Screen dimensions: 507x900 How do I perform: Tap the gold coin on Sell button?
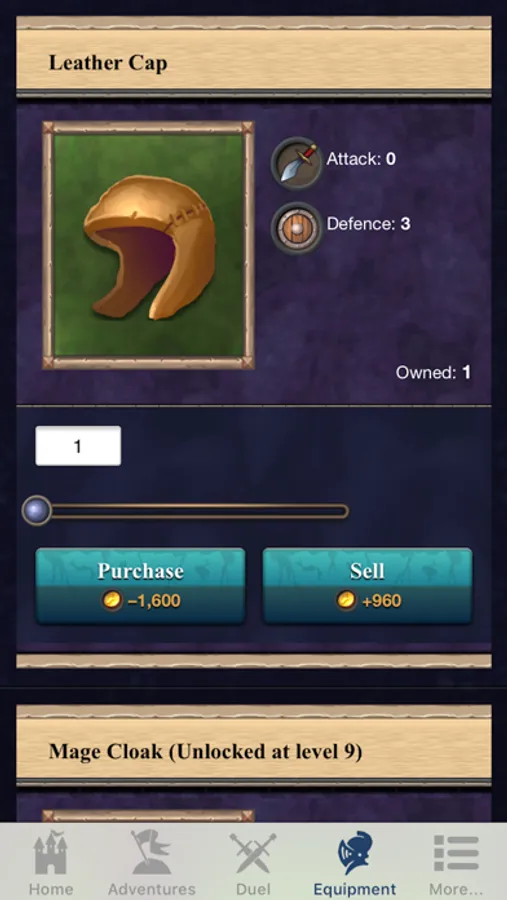[346, 600]
